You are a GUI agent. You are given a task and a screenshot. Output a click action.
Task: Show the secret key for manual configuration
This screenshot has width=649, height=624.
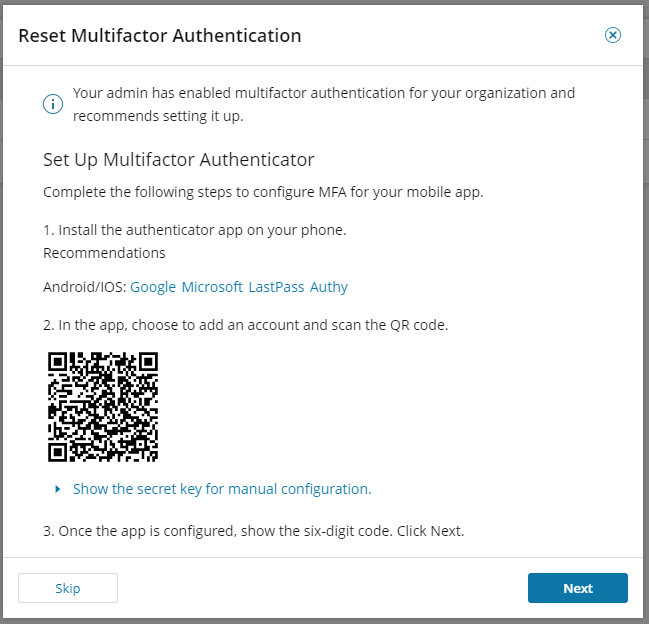click(x=222, y=489)
